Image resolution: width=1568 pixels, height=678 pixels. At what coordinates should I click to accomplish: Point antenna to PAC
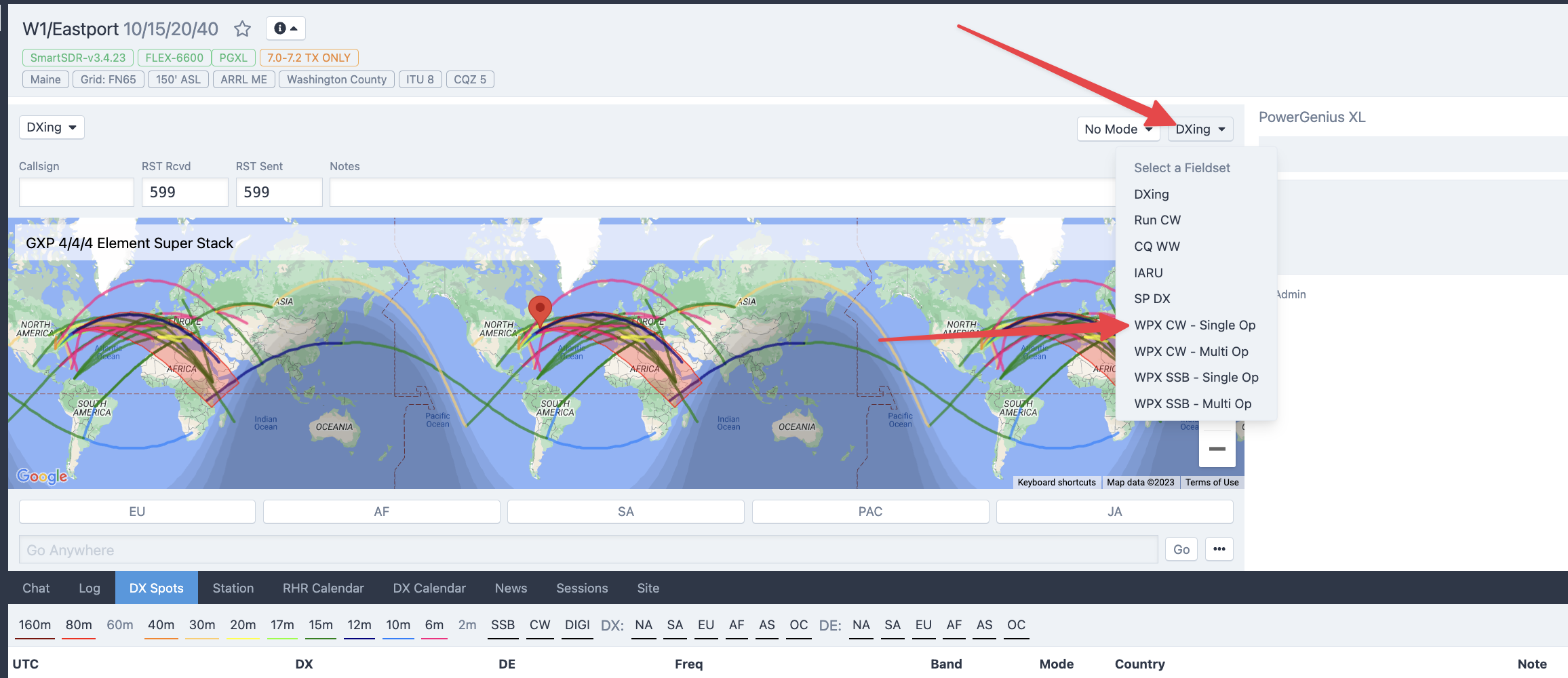pos(870,512)
